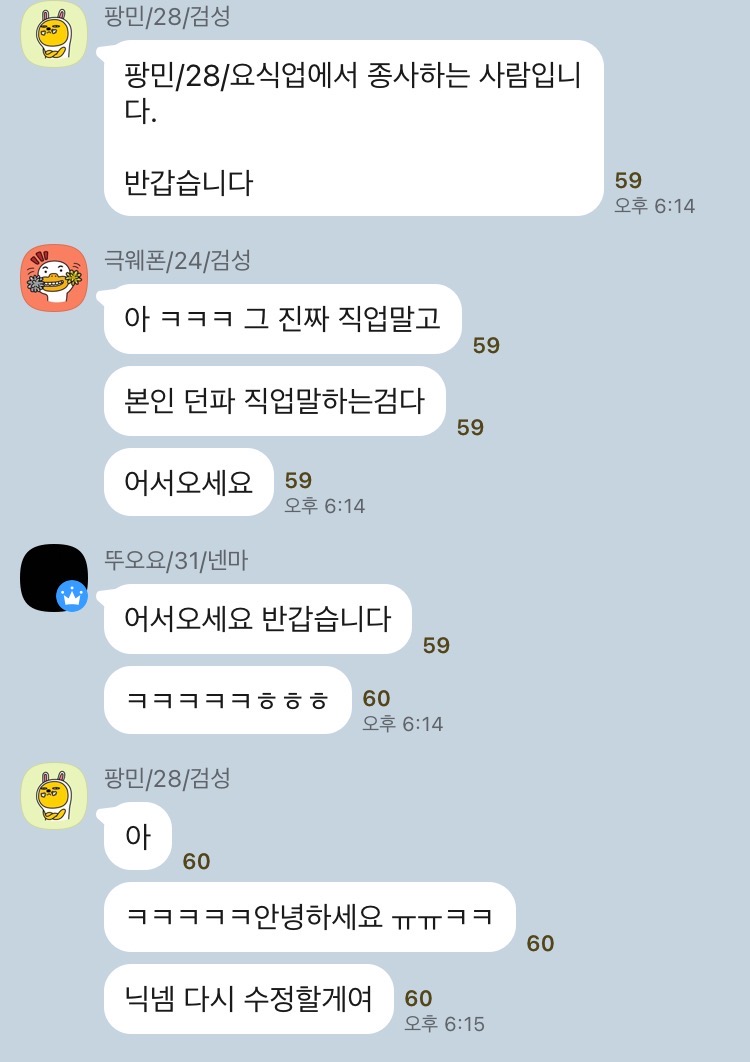
Task: Tap 극웨폰's duck profile avatar
Action: point(54,278)
